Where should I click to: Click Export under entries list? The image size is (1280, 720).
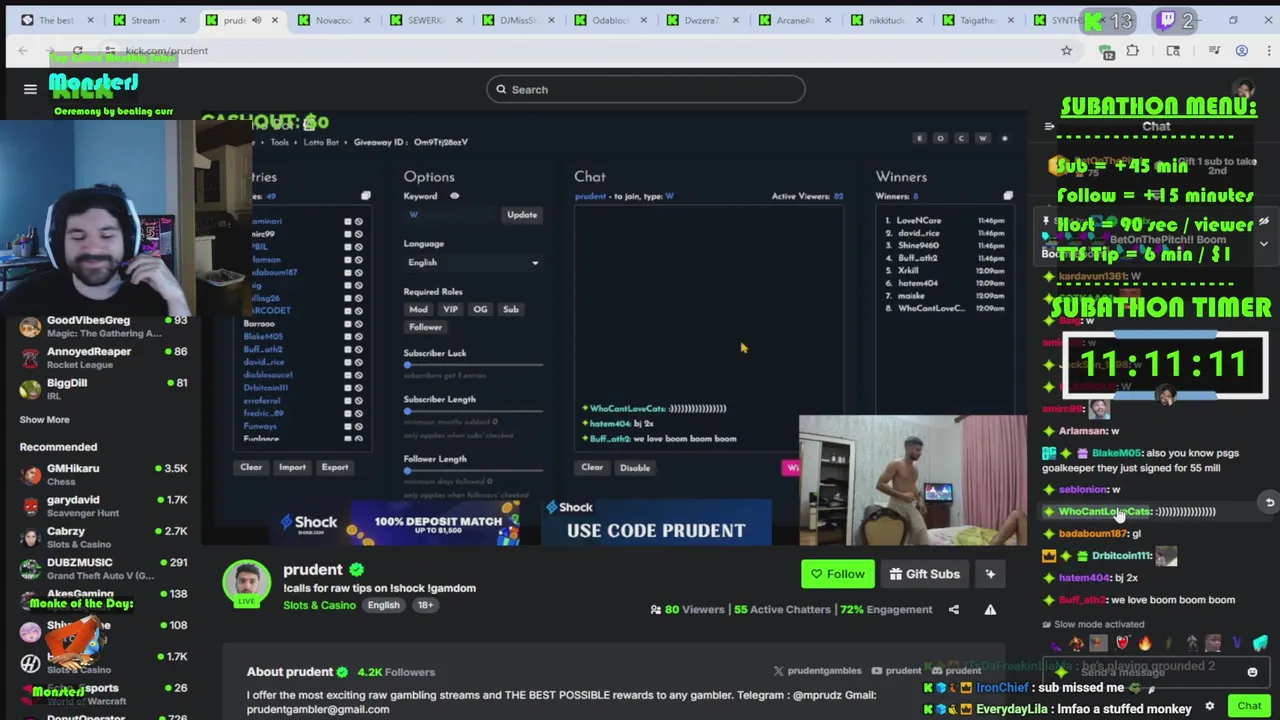click(335, 467)
